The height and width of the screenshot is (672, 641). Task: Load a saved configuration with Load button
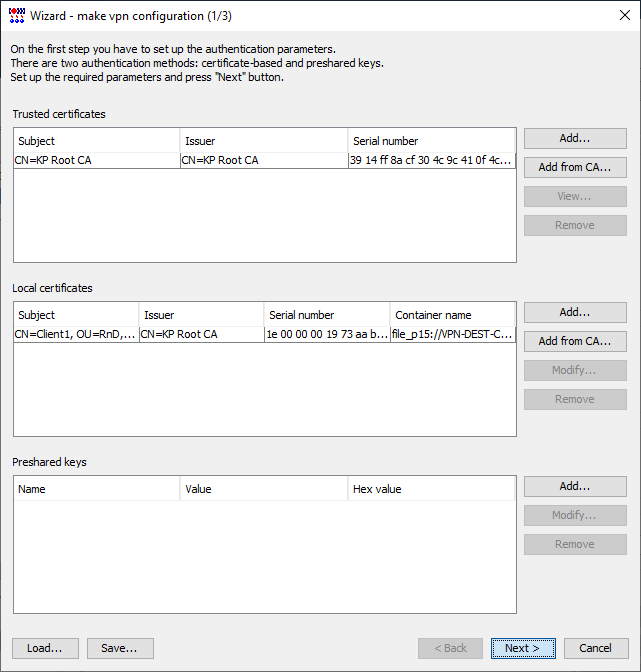click(45, 648)
